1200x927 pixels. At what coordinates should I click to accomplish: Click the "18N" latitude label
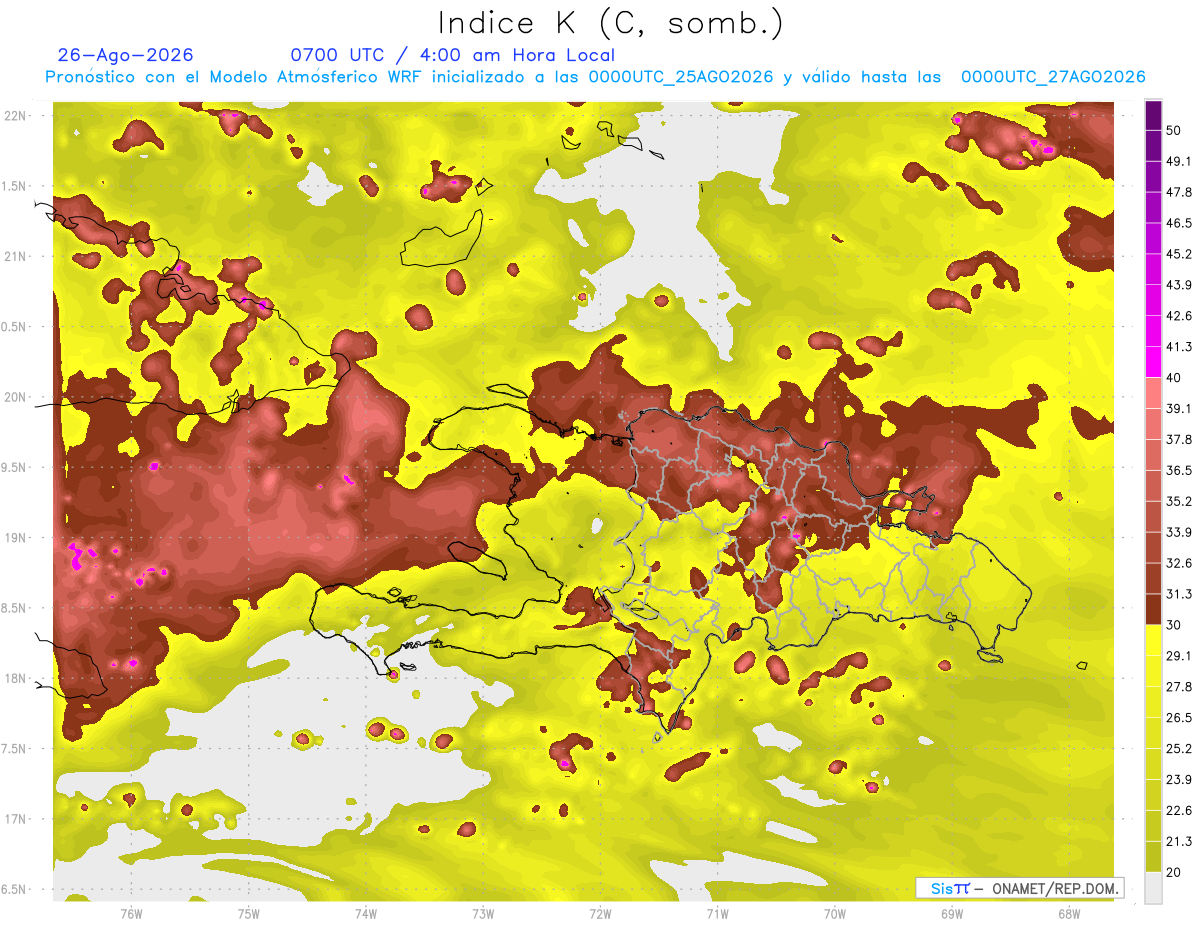click(x=15, y=678)
